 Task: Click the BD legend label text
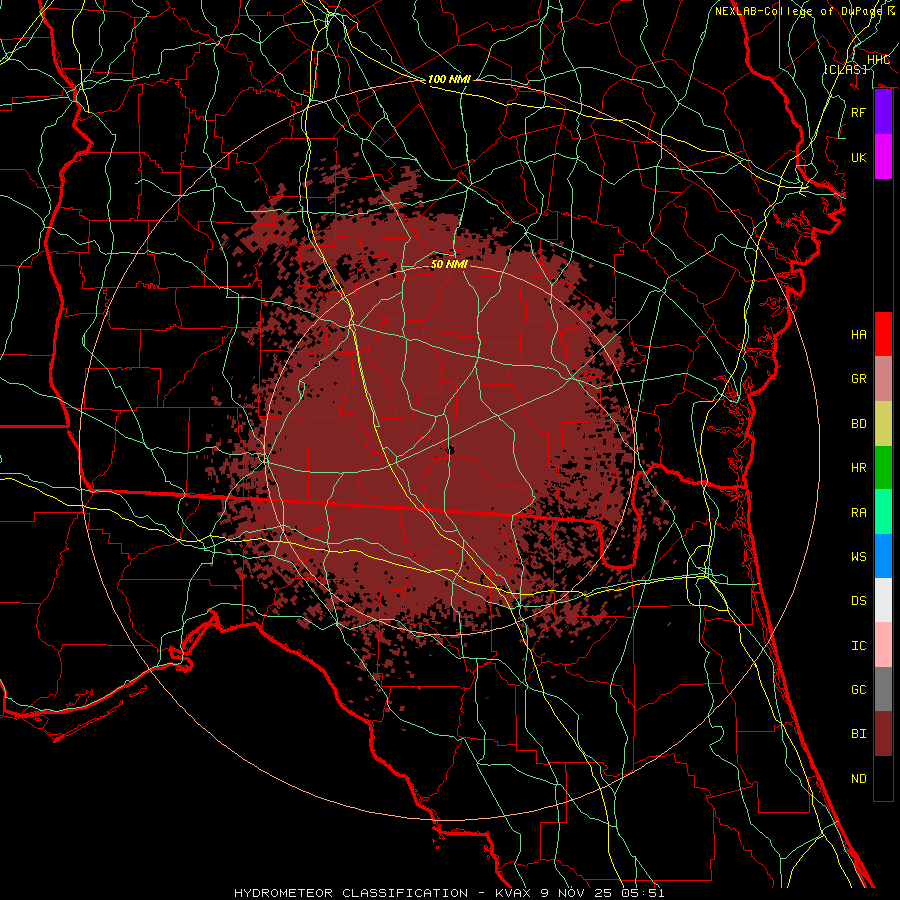point(859,424)
